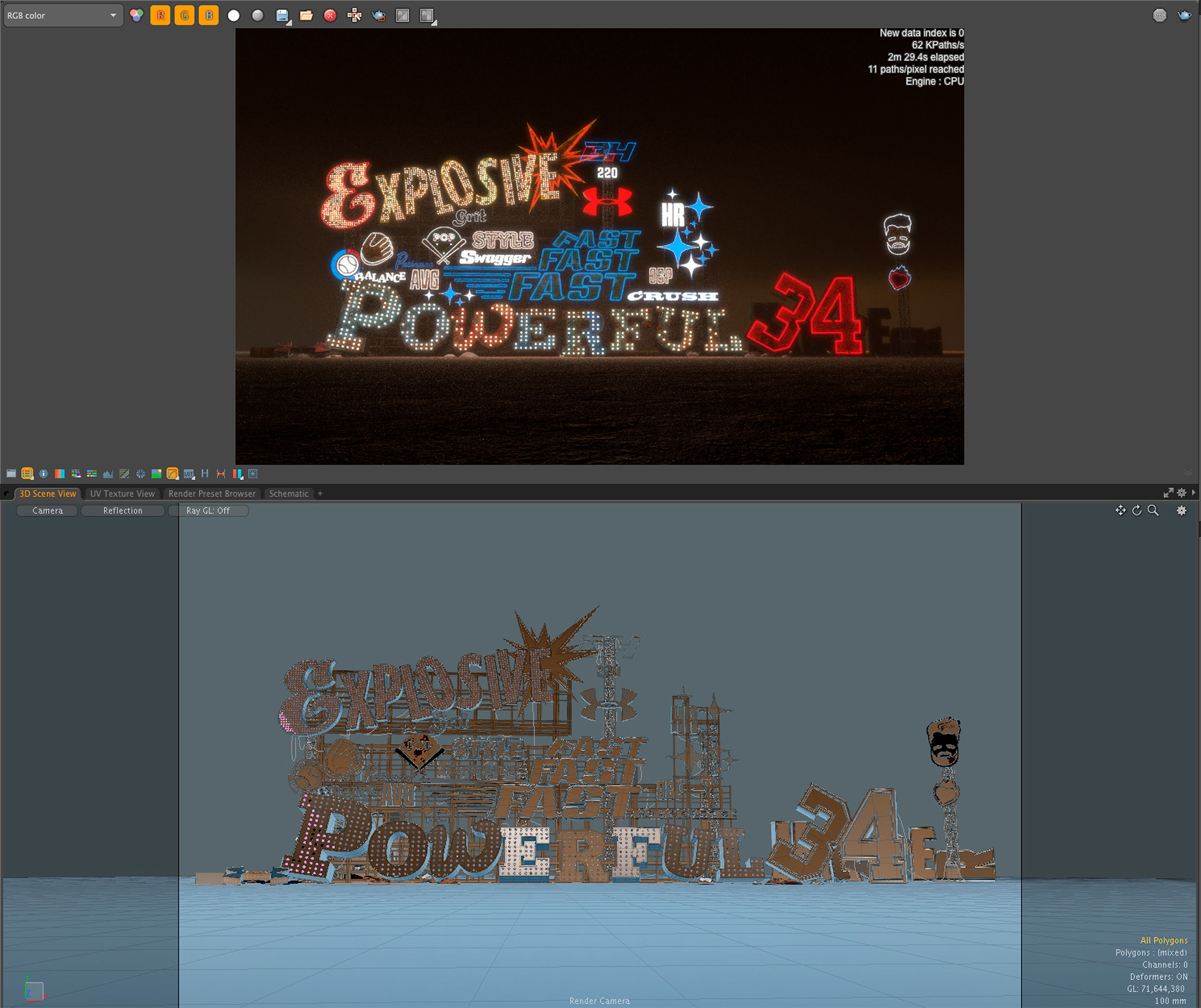The height and width of the screenshot is (1008, 1201).
Task: Click the viewport pan arrows icon
Action: 1120,510
